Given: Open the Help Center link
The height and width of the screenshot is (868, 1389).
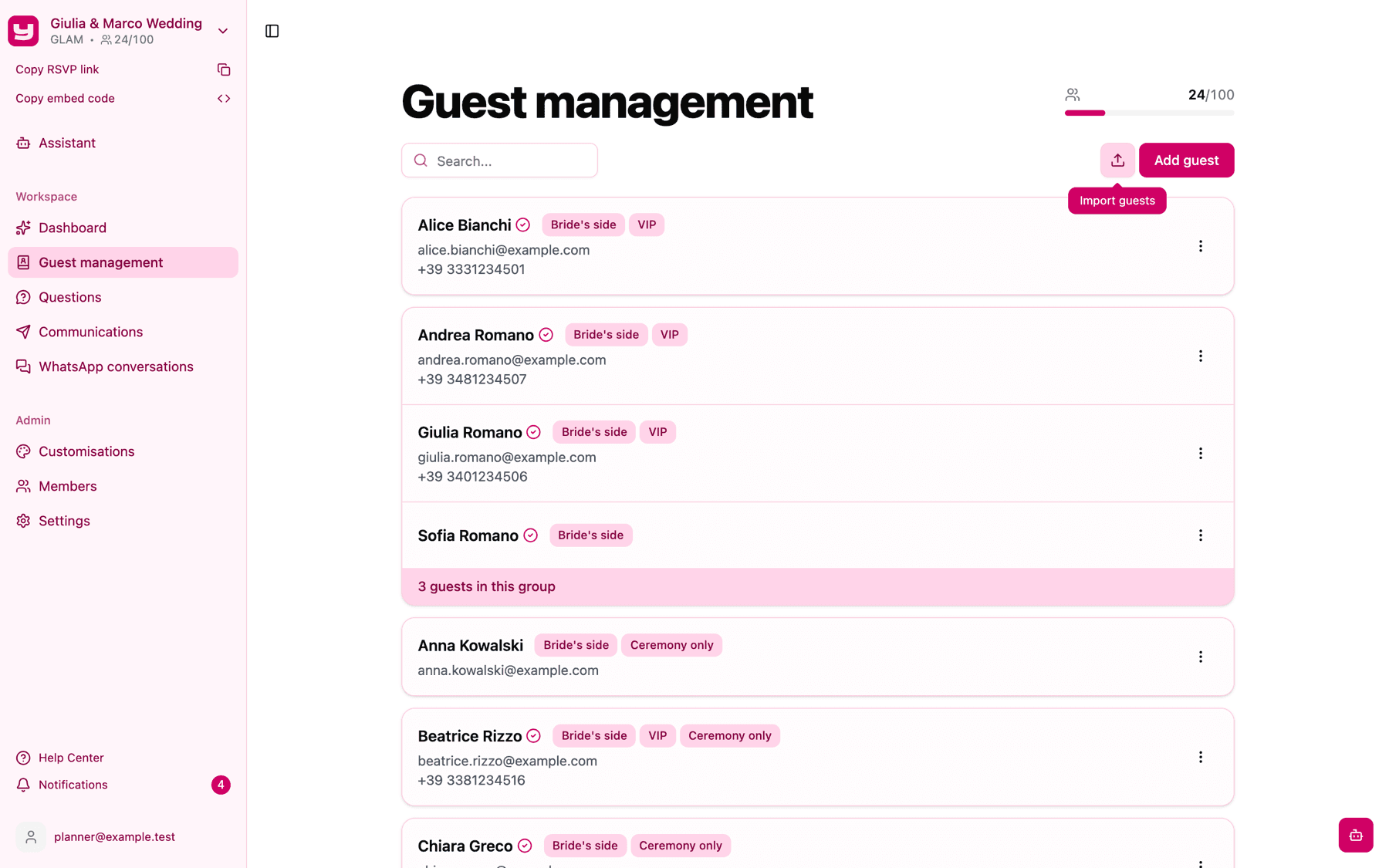Looking at the screenshot, I should click(123, 758).
